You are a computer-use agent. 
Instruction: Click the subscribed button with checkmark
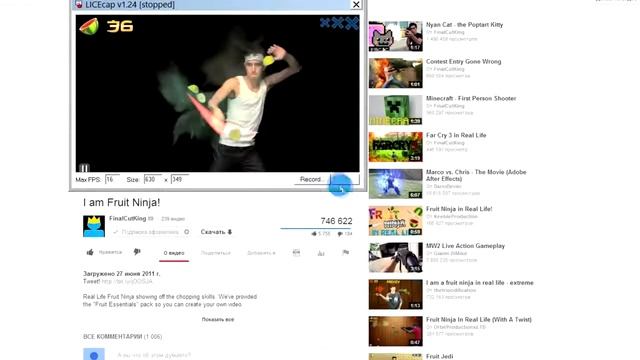tap(146, 232)
